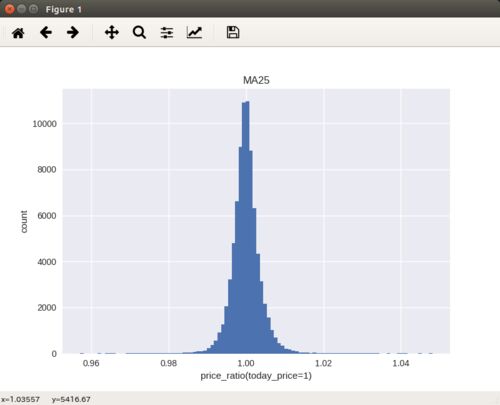Select the zoom to rectangle tool
The image size is (500, 405).
(x=139, y=33)
